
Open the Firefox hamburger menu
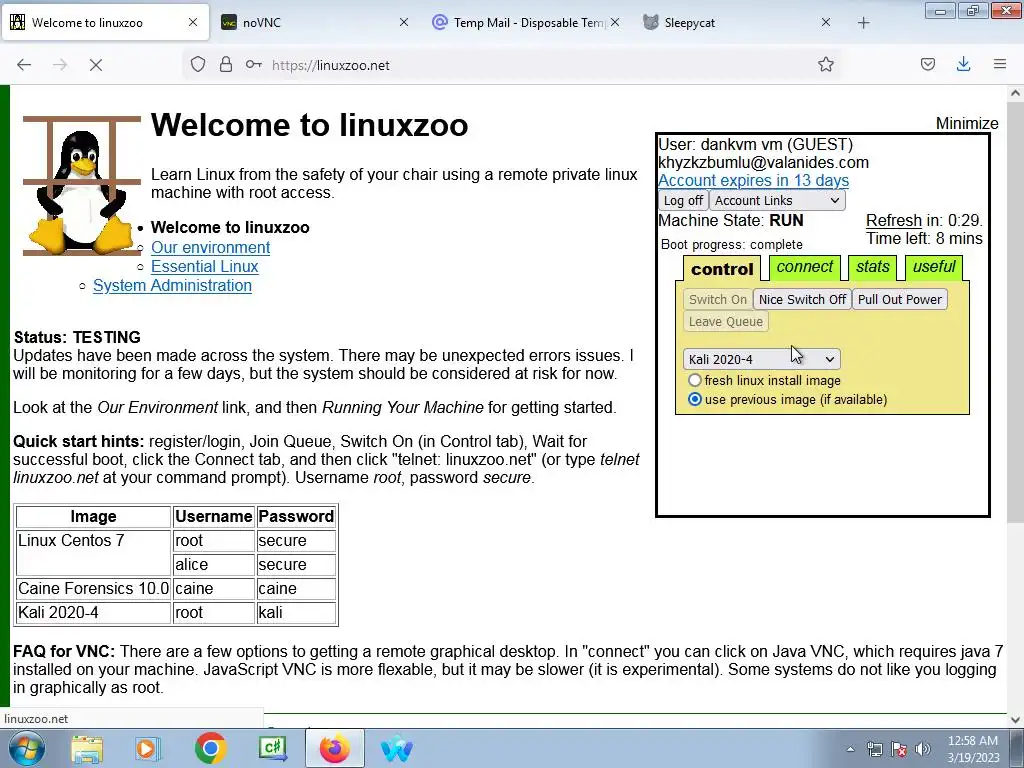(1000, 64)
